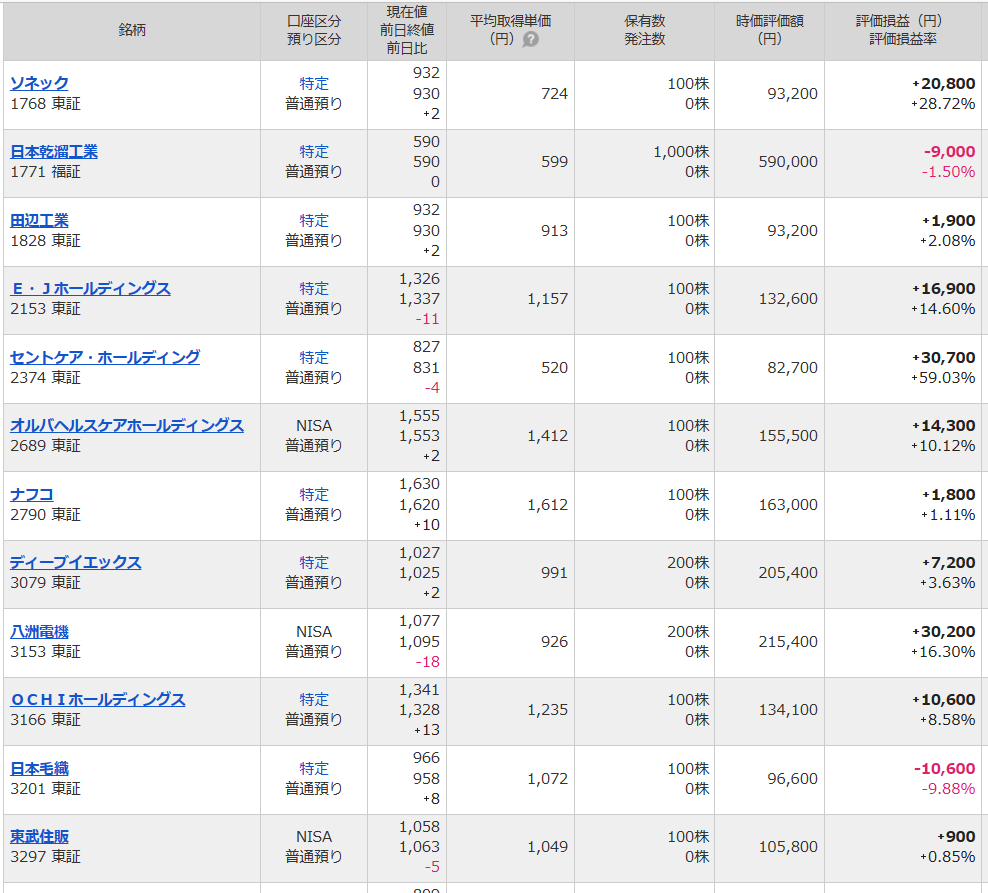Click the +16,900 profit for E・Jホールディングス
The height and width of the screenshot is (893, 988).
(x=943, y=289)
